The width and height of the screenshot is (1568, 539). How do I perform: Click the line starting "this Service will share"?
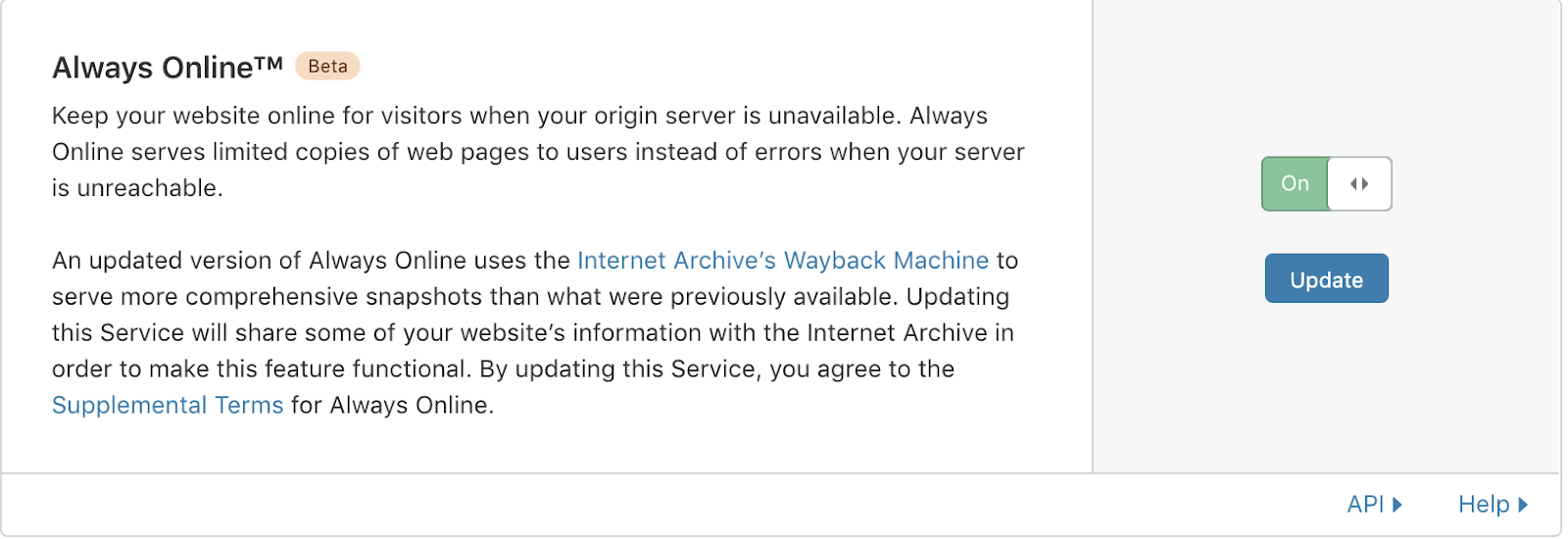click(532, 333)
